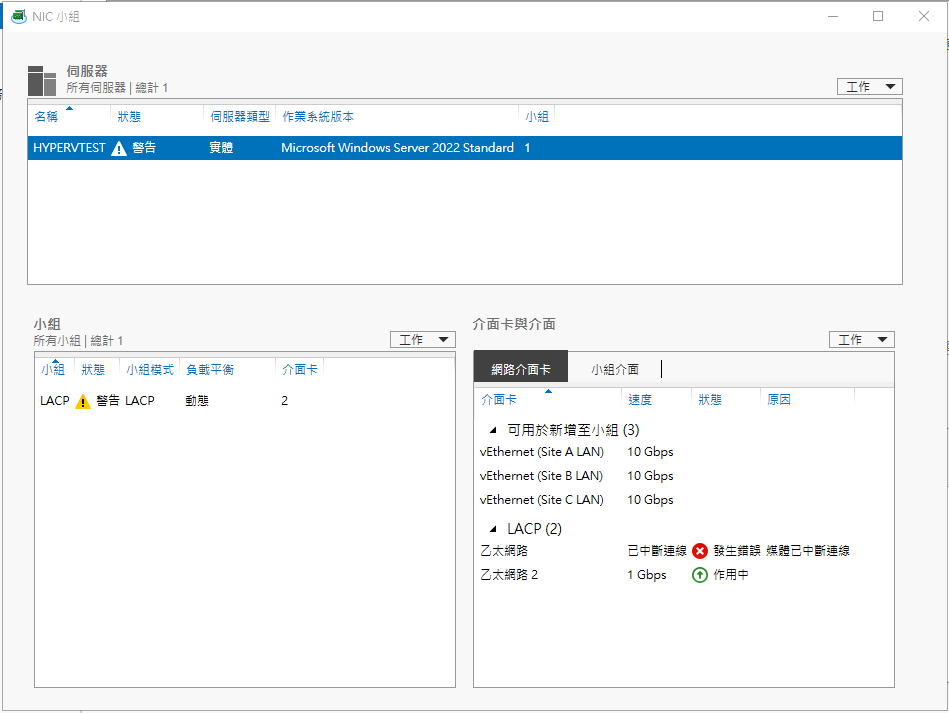Open the 工作 dropdown in 介面卡與介面 section
The height and width of the screenshot is (713, 949).
coord(862,340)
